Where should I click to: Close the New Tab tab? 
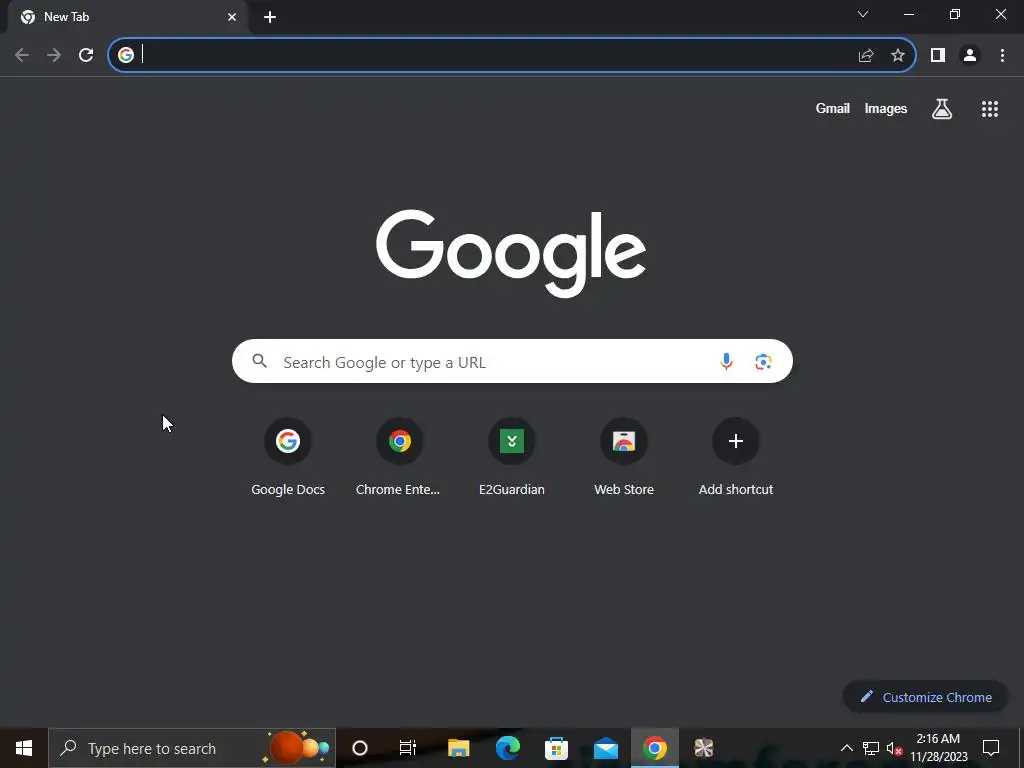(232, 17)
